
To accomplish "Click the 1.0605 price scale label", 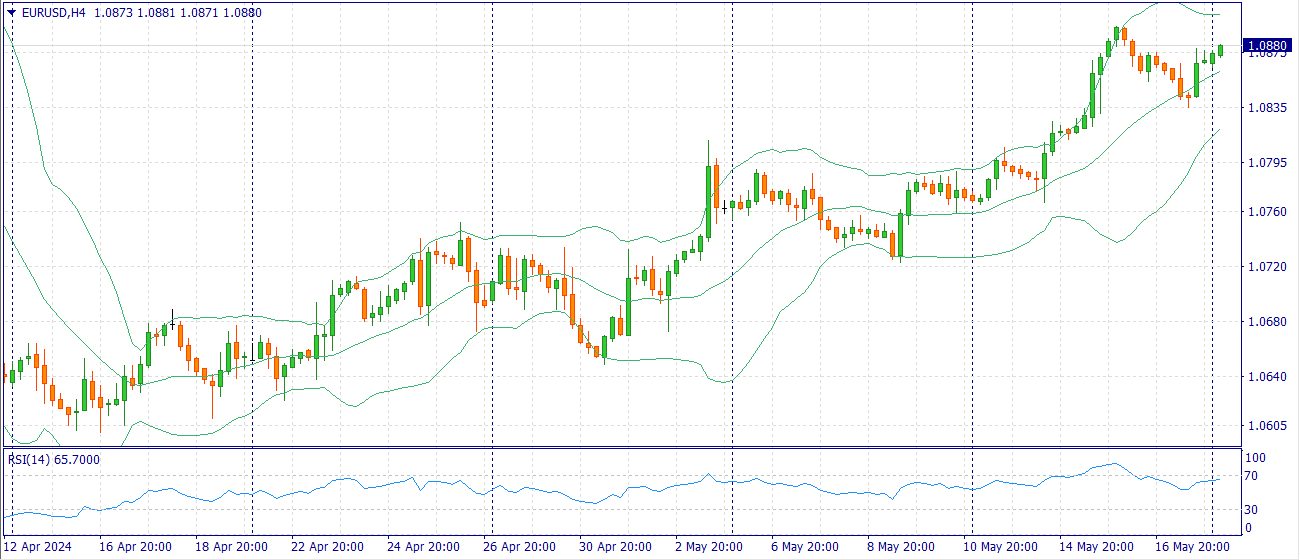I will pos(1269,426).
